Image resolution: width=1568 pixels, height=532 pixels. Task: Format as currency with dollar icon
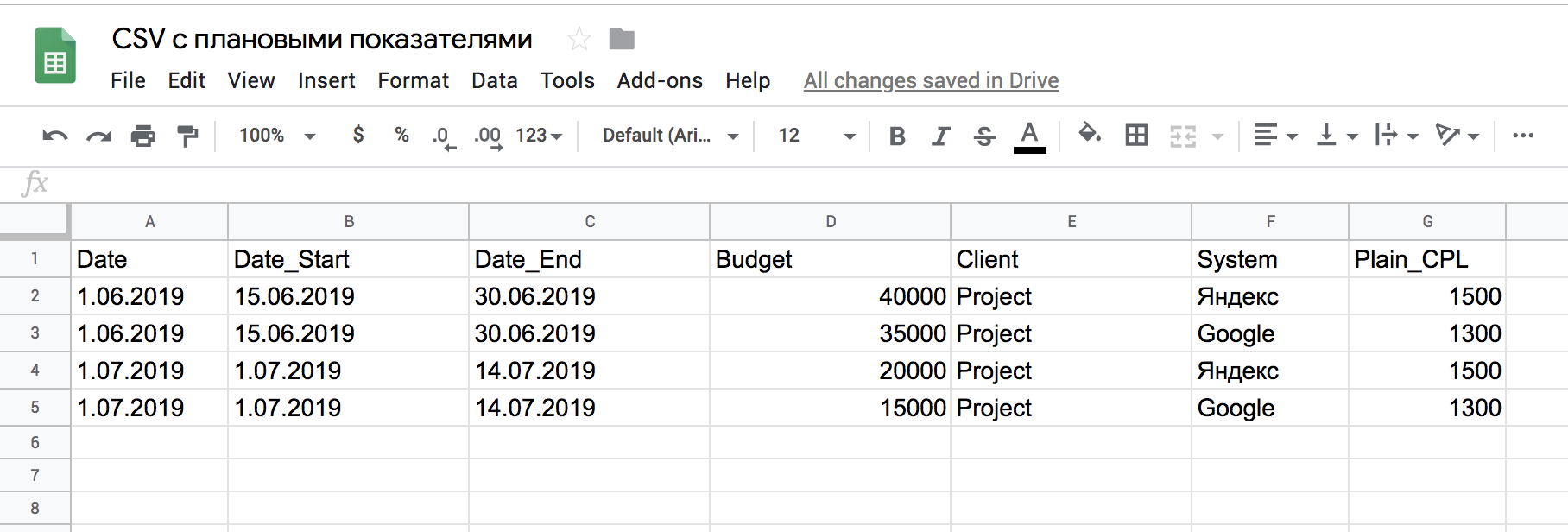358,135
